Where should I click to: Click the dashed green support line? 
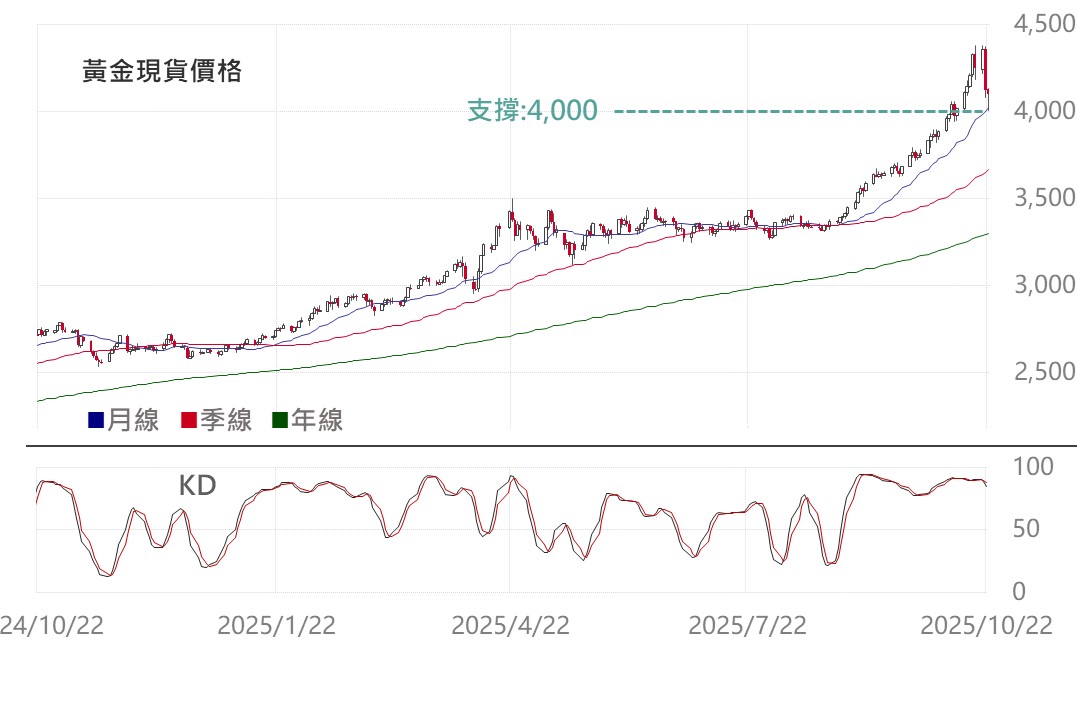(x=780, y=110)
